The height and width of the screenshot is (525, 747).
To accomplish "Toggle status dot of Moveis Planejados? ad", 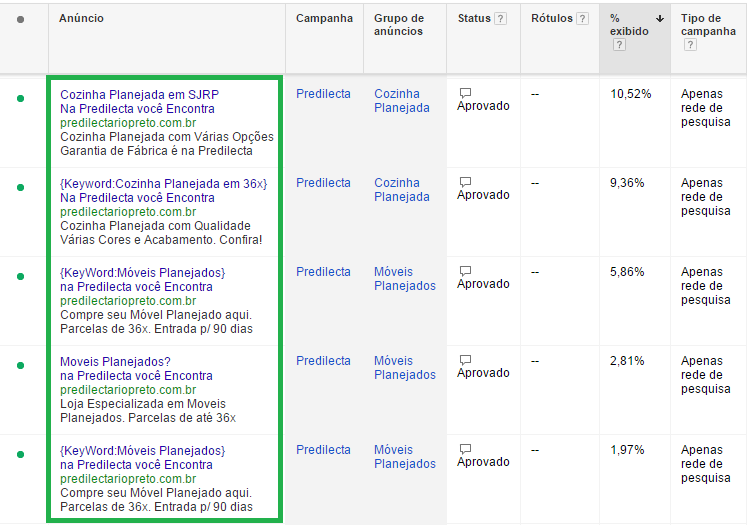I will pos(20,366).
